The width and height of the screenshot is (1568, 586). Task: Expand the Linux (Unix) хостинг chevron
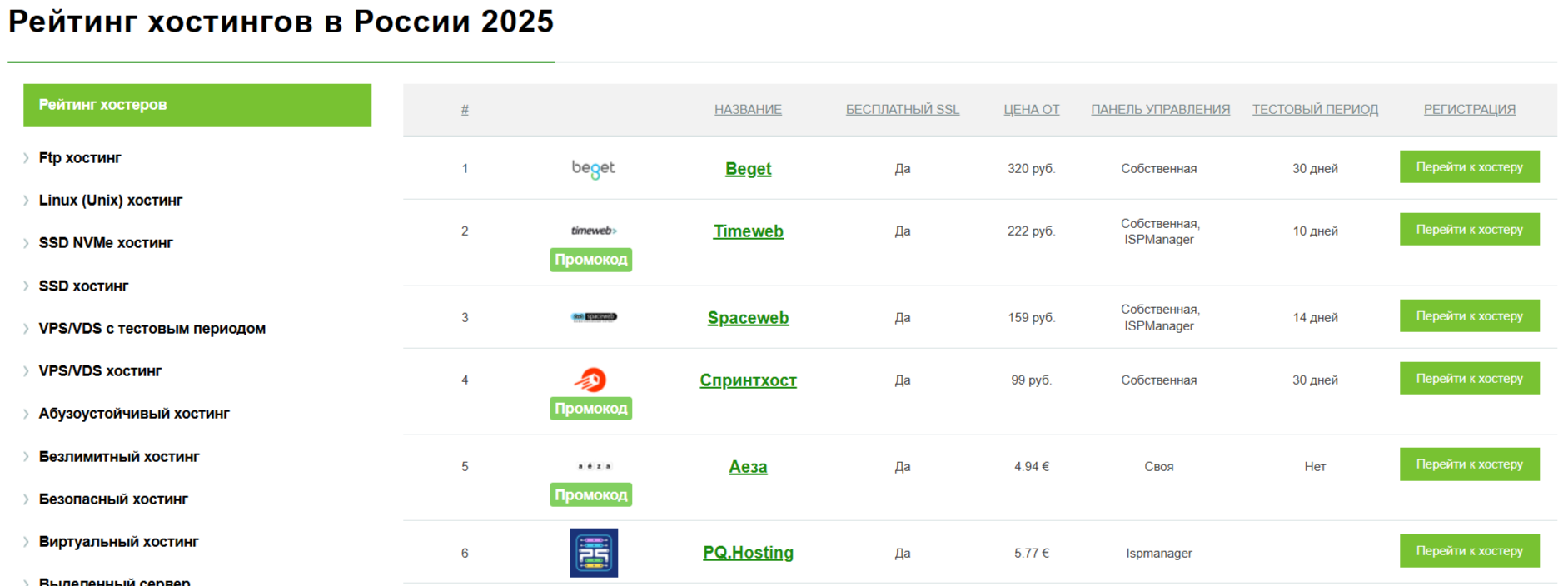point(26,201)
